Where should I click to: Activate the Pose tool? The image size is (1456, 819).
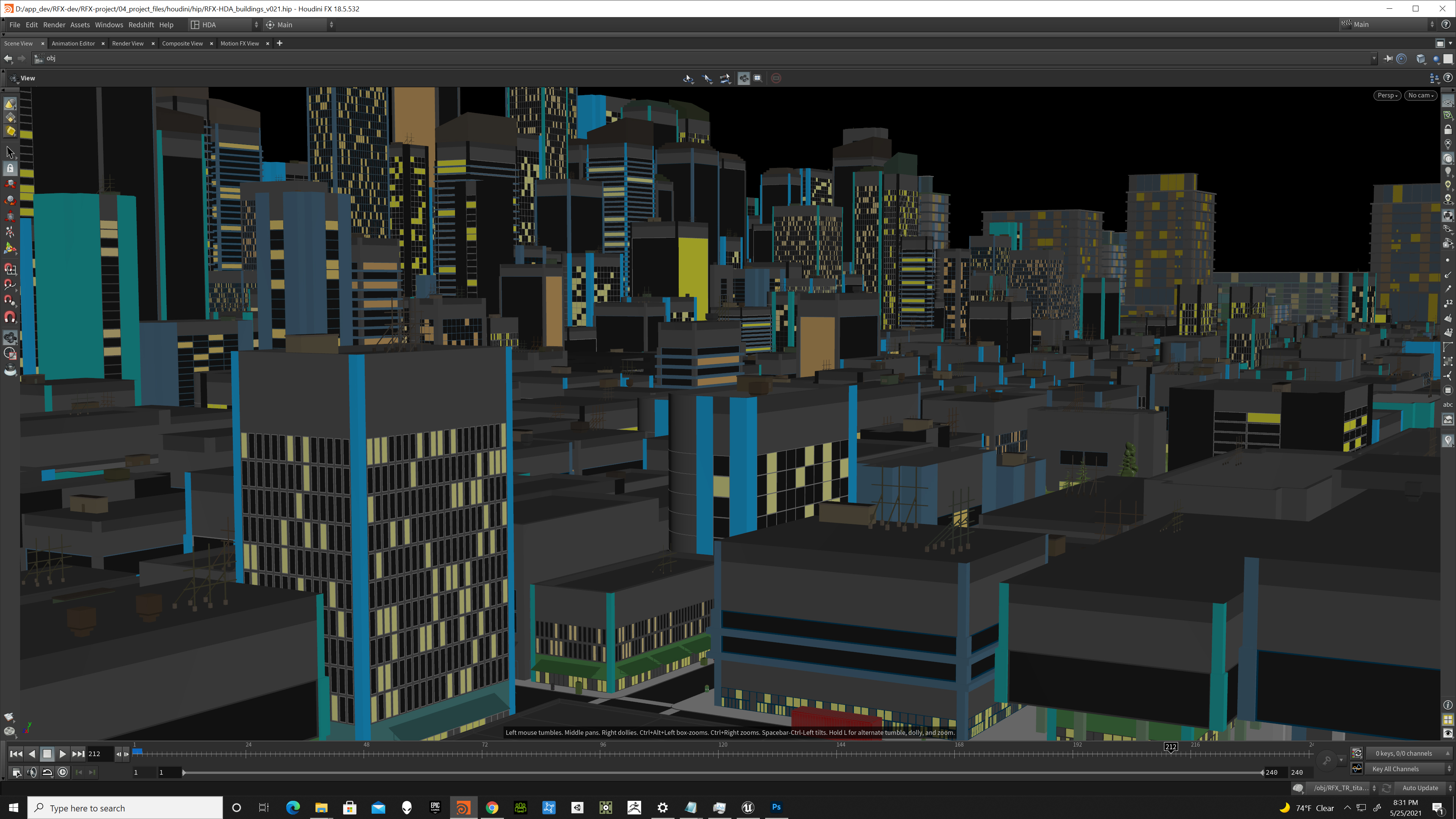pos(10,232)
